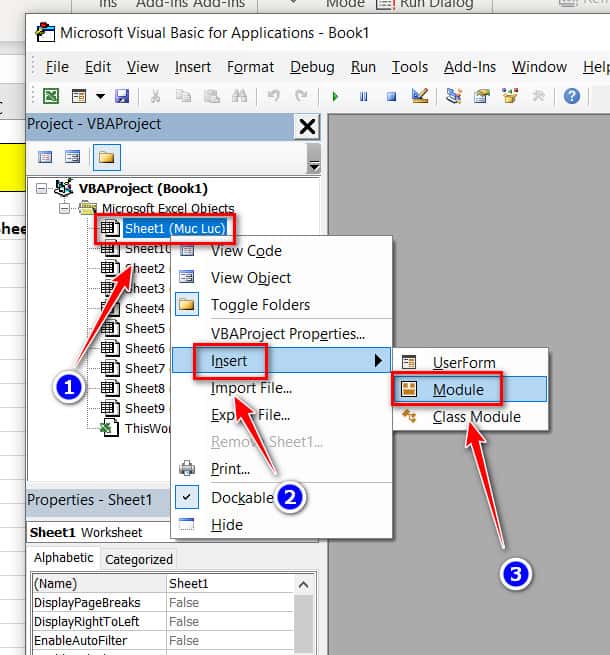The image size is (610, 655).
Task: Open the Insert object dropdown arrow in the toolbar
Action: 100,96
